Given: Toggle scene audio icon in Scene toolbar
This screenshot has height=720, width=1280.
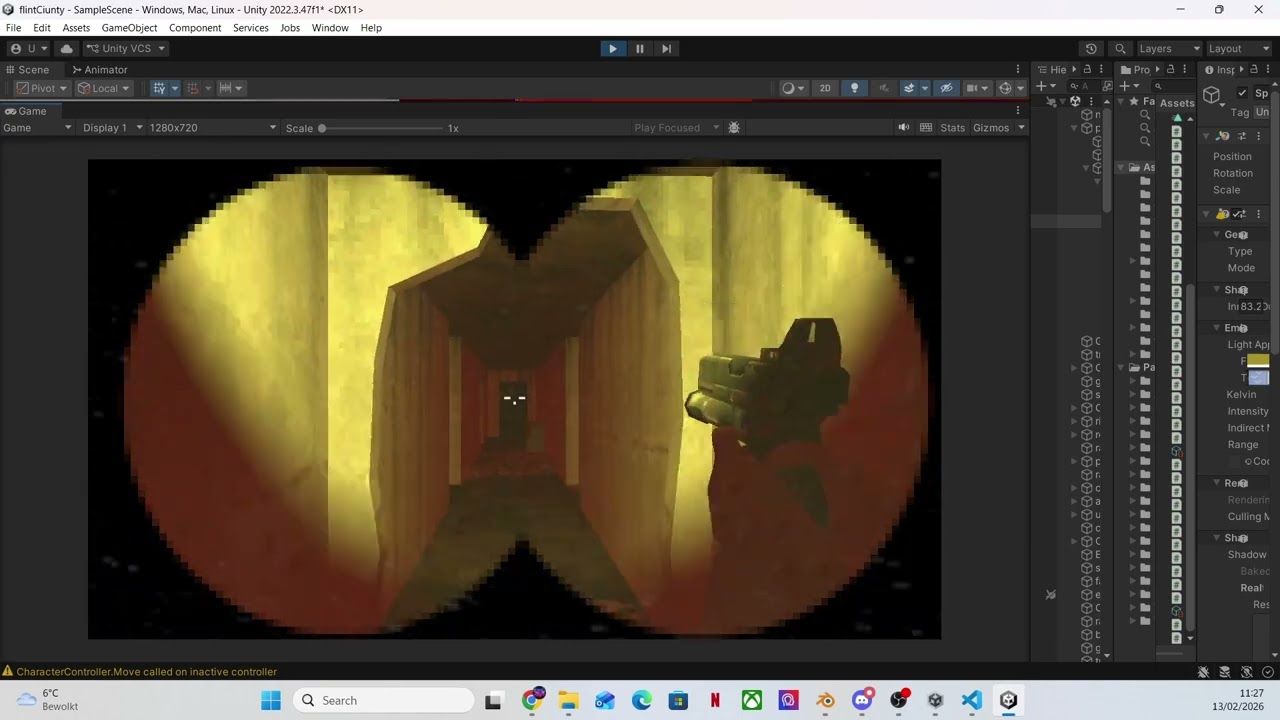Looking at the screenshot, I should coord(883,88).
